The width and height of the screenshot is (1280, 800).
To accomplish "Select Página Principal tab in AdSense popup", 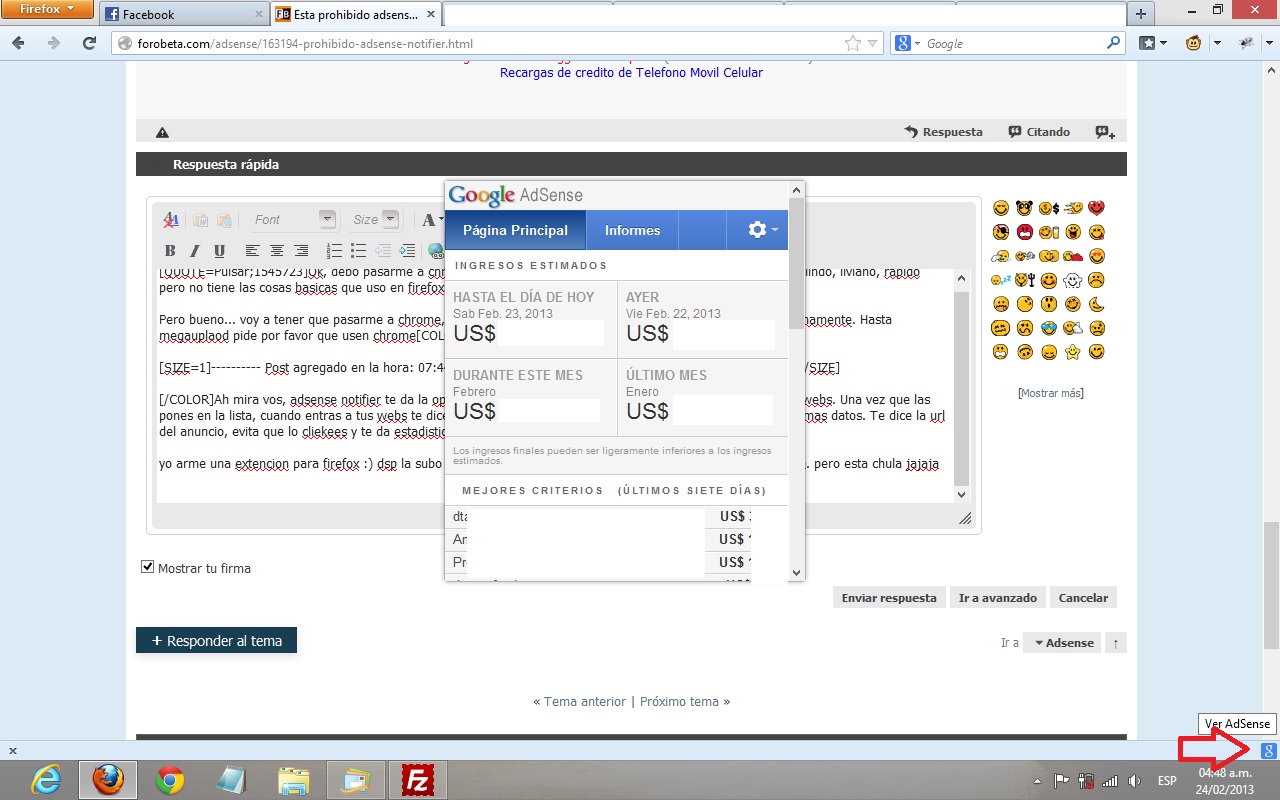I will point(515,230).
